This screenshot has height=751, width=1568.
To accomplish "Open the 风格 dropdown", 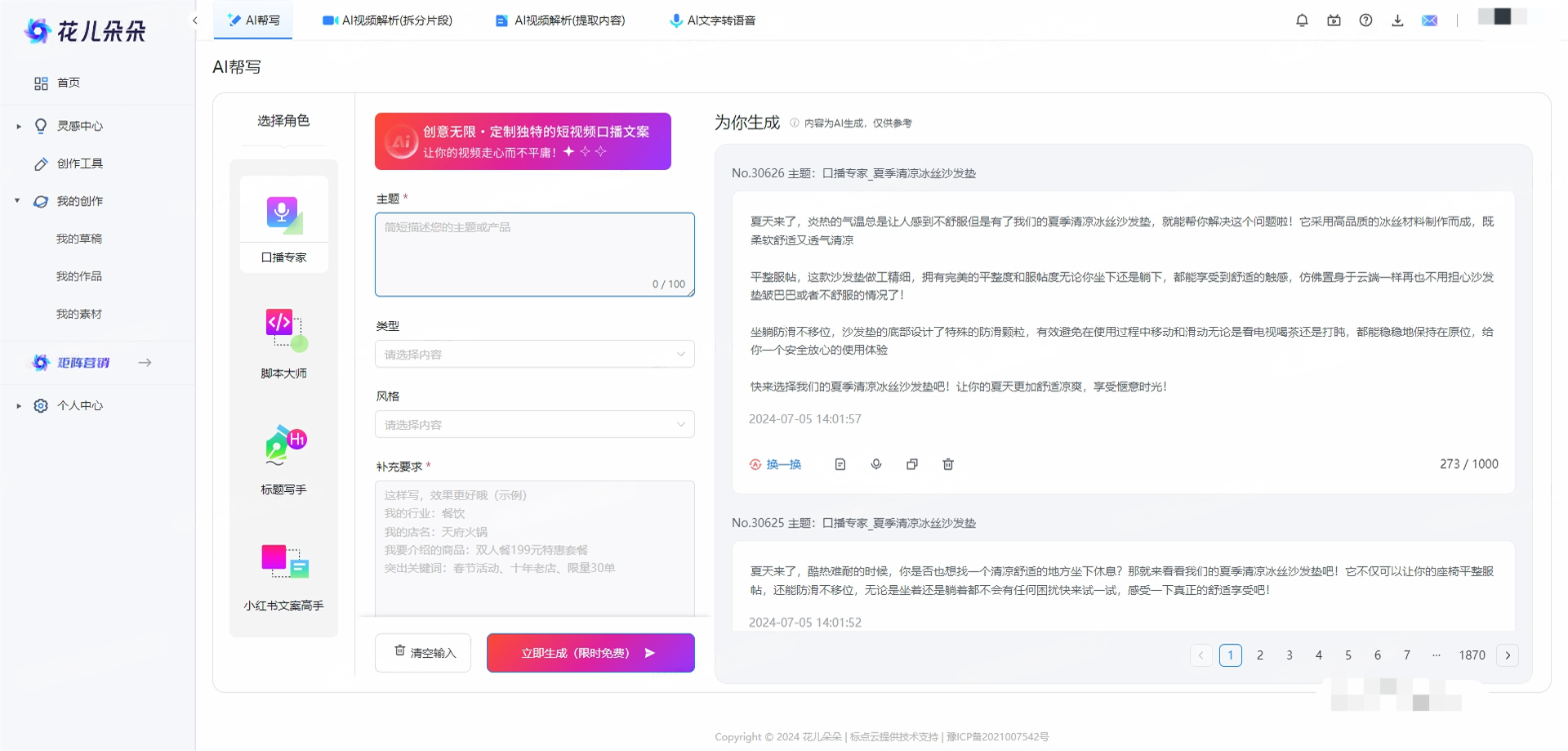I will point(534,424).
